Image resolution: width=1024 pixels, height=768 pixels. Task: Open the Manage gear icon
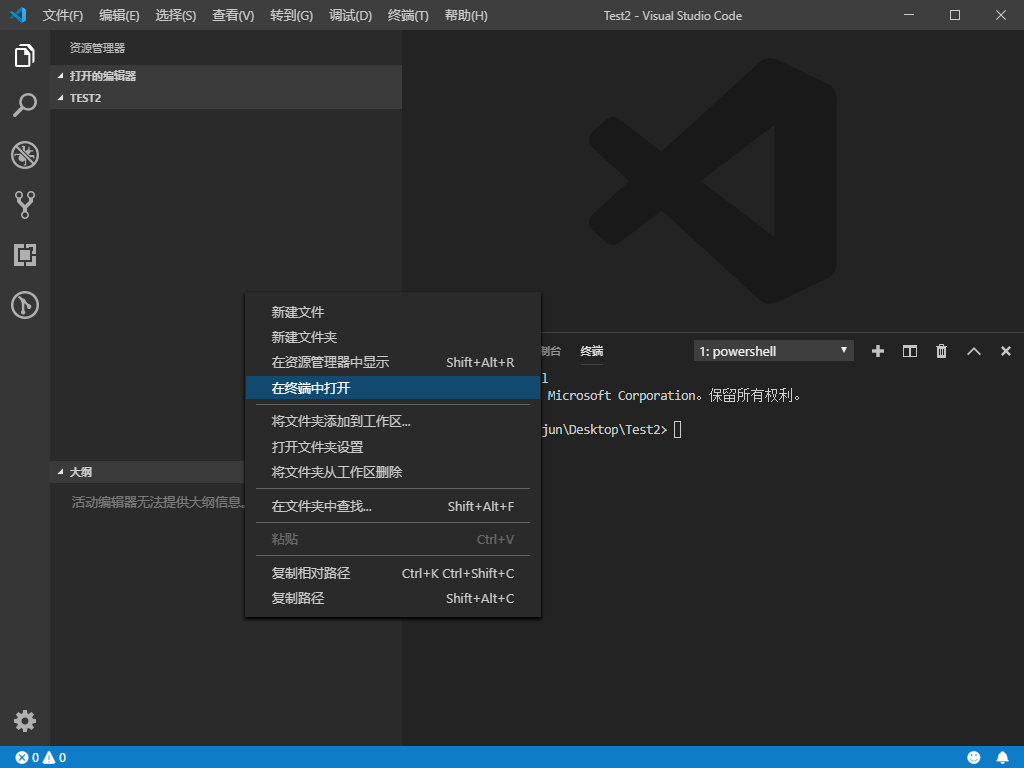click(25, 721)
